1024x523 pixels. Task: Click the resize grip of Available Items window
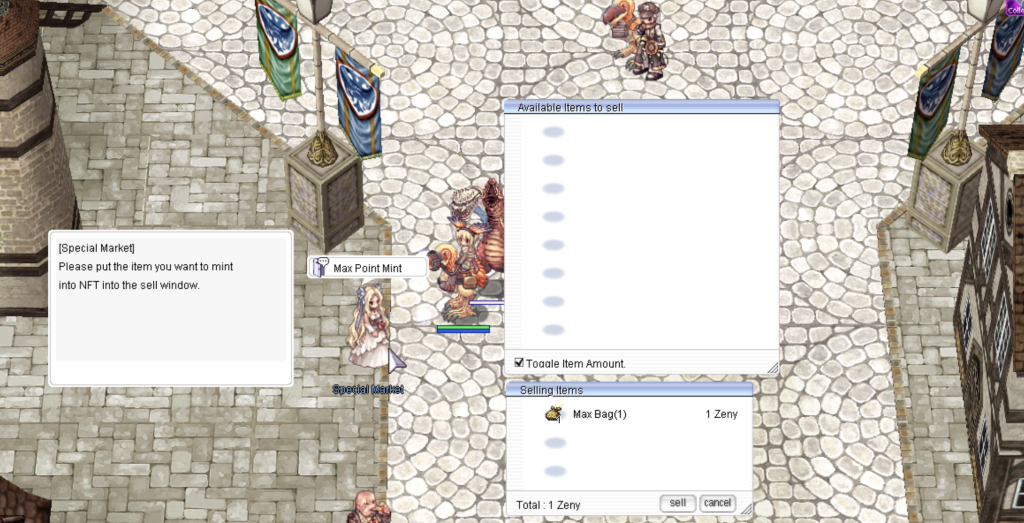[x=772, y=368]
